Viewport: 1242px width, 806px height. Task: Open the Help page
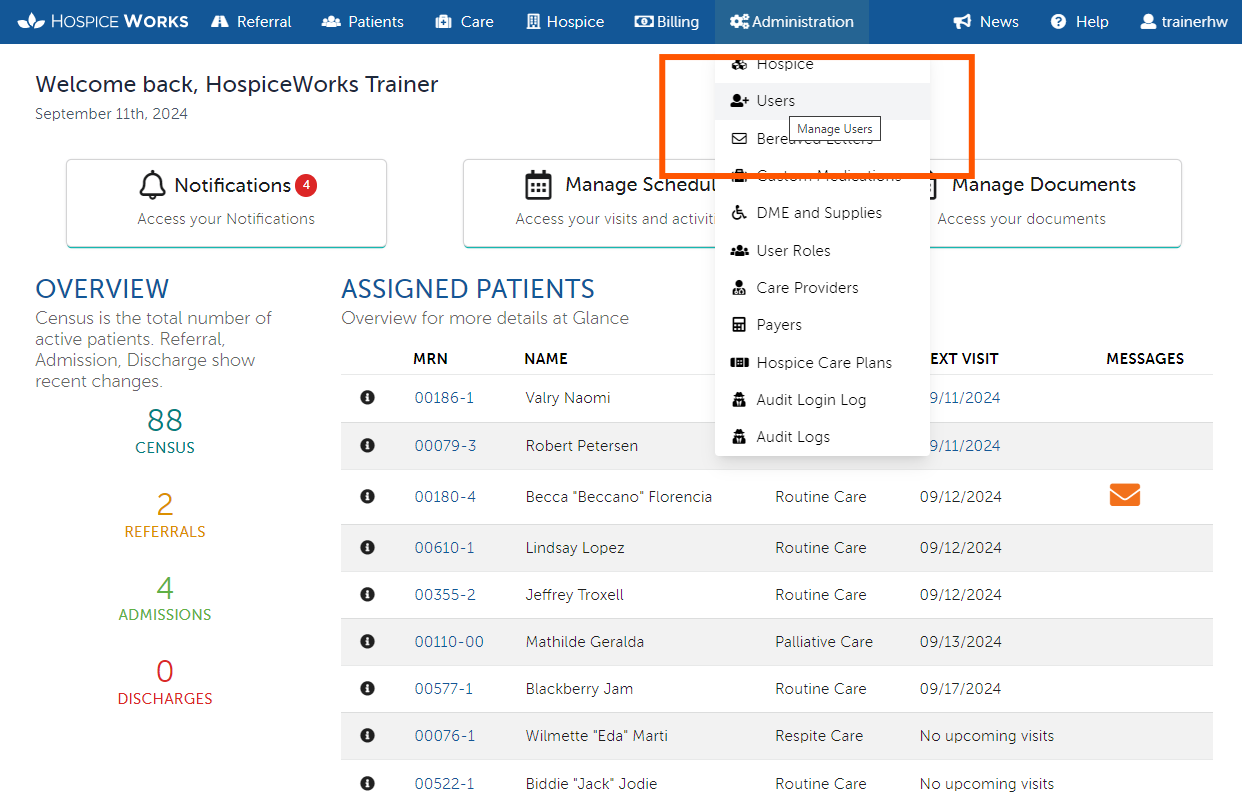click(1080, 21)
